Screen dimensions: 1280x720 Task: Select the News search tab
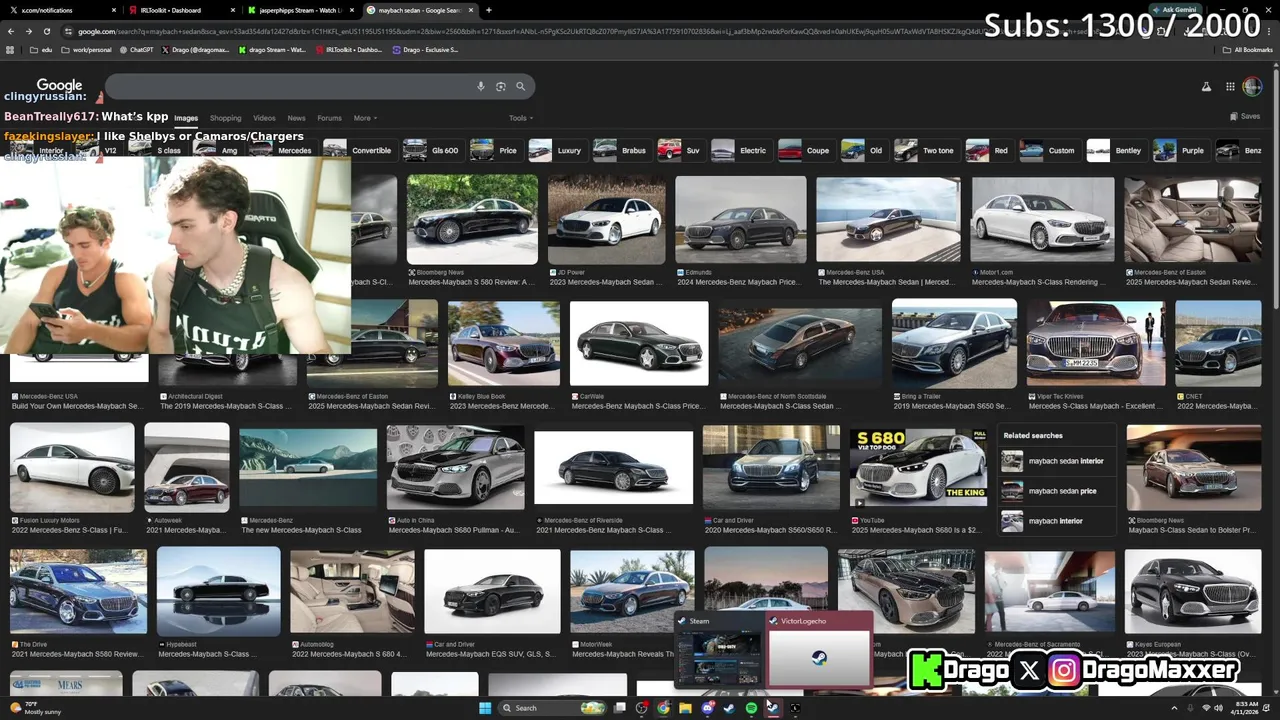(x=296, y=118)
